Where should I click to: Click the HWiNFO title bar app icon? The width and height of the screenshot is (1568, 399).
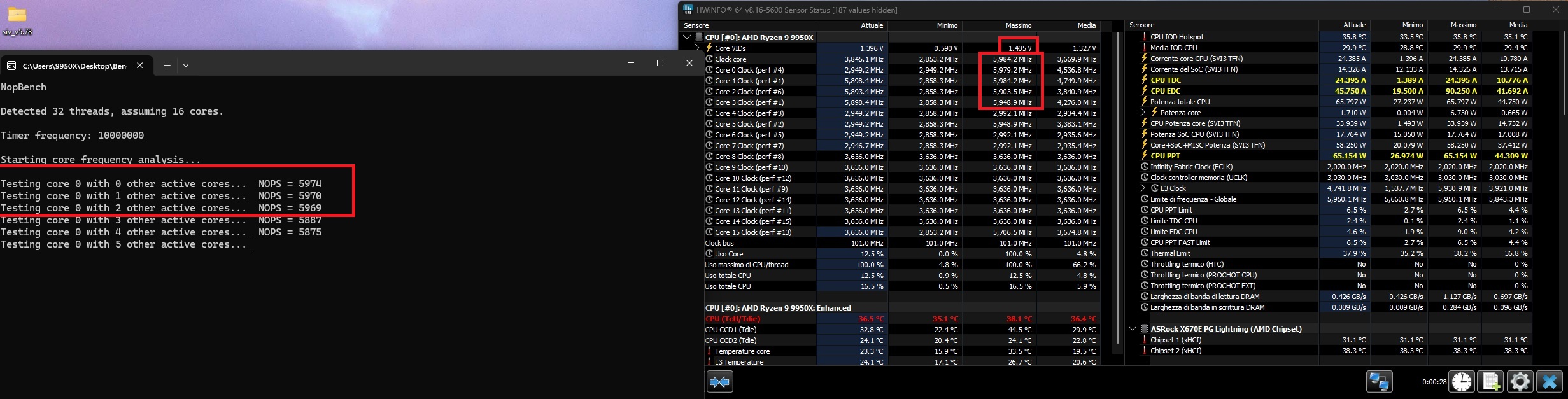click(688, 10)
